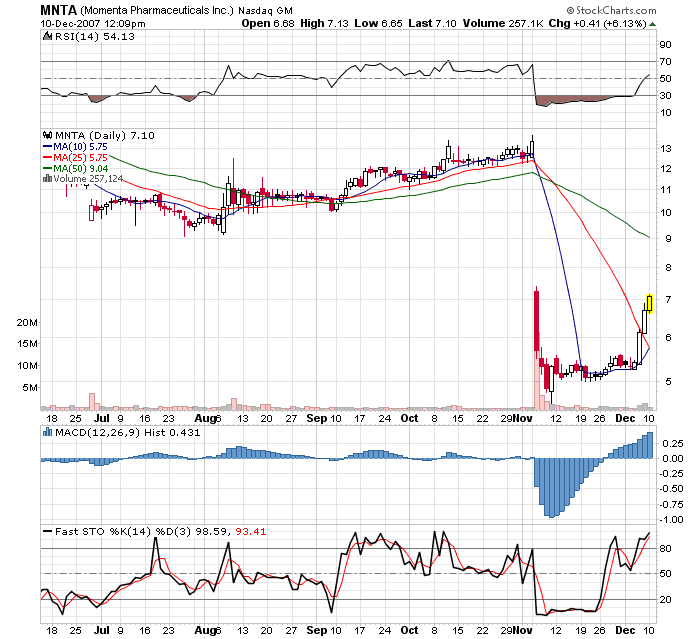
Task: Click the MA(25) 5.75 legend text
Action: point(80,158)
